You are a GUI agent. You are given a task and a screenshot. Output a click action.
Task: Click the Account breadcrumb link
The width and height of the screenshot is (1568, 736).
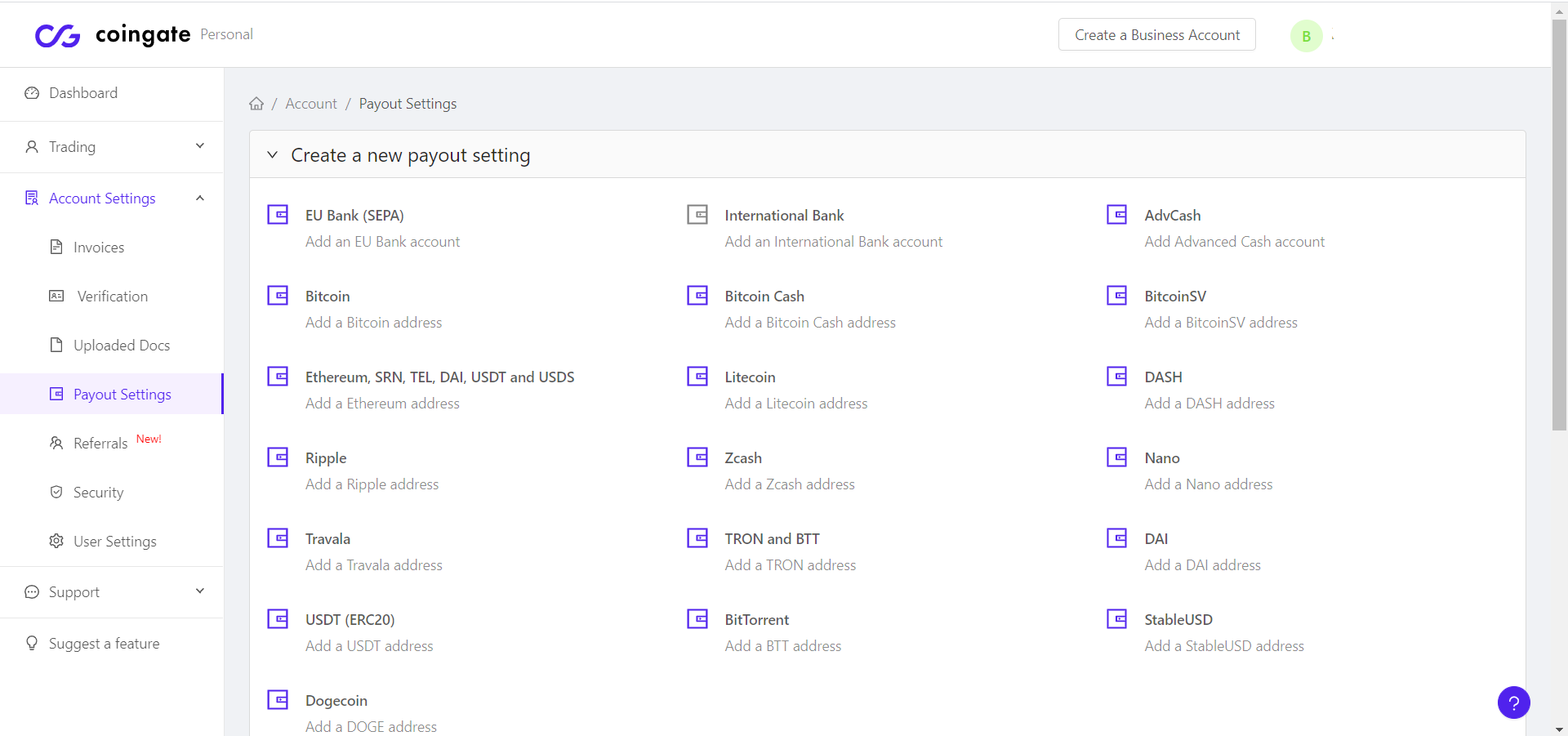310,104
